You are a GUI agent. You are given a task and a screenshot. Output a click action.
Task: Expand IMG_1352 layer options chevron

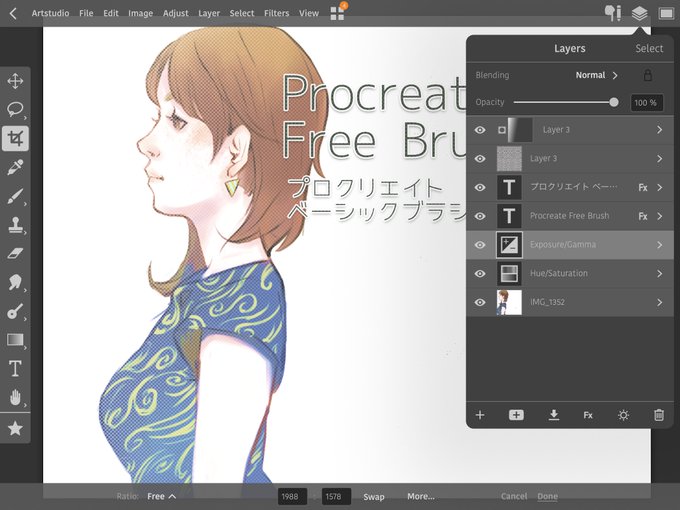(660, 302)
